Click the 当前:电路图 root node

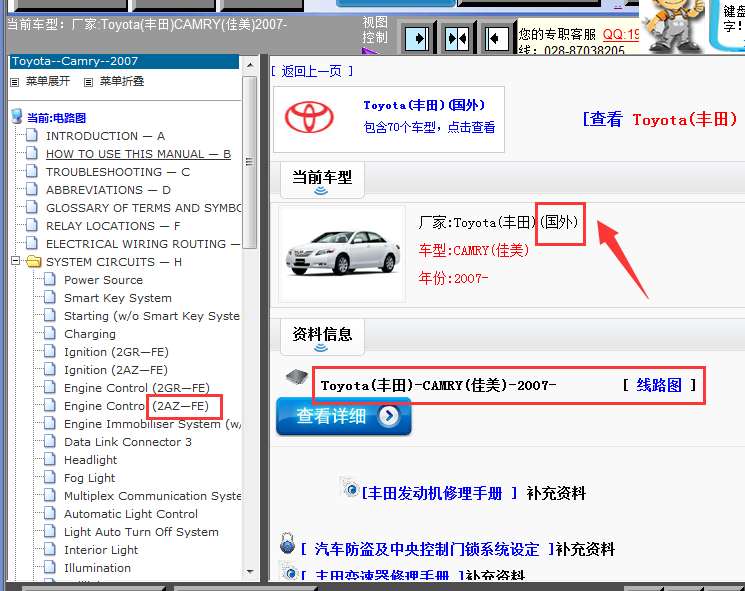pos(56,118)
